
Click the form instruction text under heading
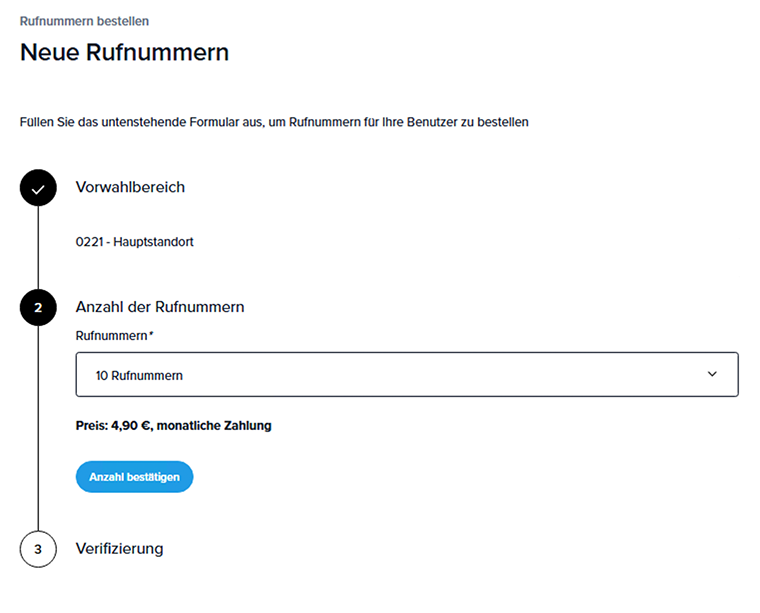click(274, 122)
